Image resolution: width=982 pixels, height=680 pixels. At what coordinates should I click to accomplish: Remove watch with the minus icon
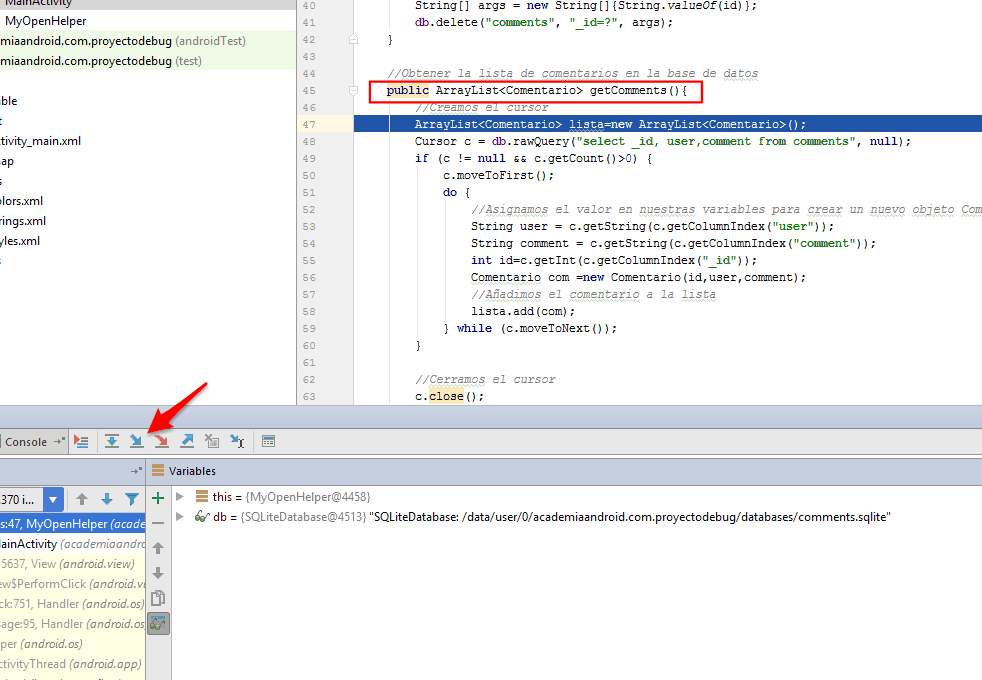[x=158, y=523]
